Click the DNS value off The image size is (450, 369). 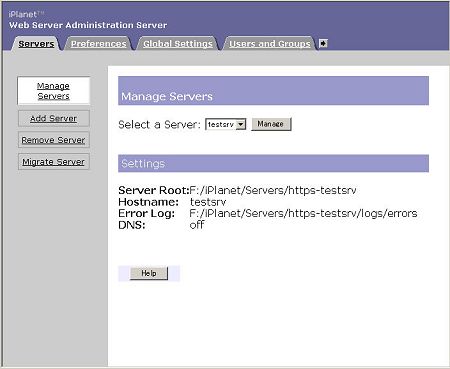pyautogui.click(x=197, y=225)
